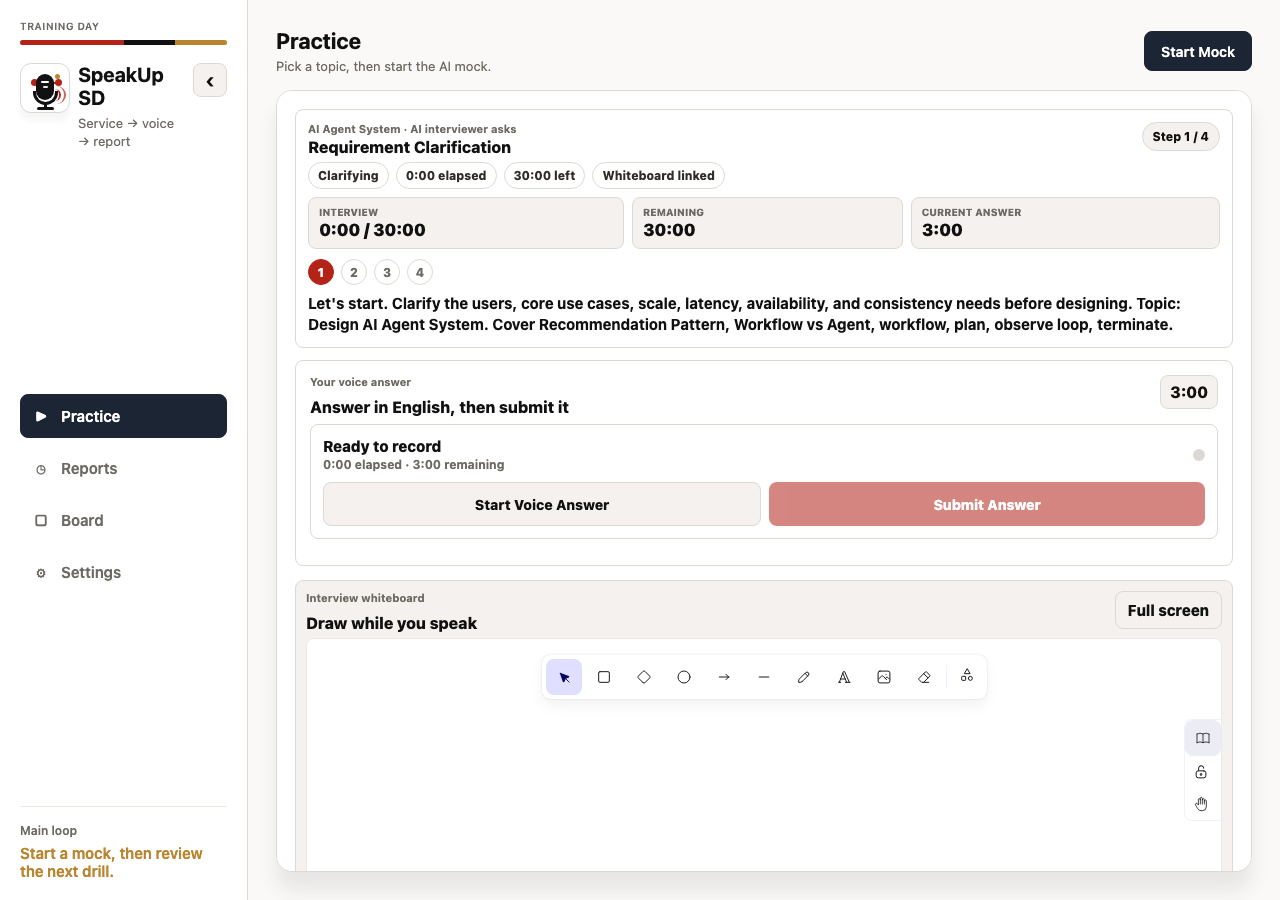This screenshot has height=900, width=1280.
Task: Click the Ready to record label
Action: pyautogui.click(x=382, y=446)
